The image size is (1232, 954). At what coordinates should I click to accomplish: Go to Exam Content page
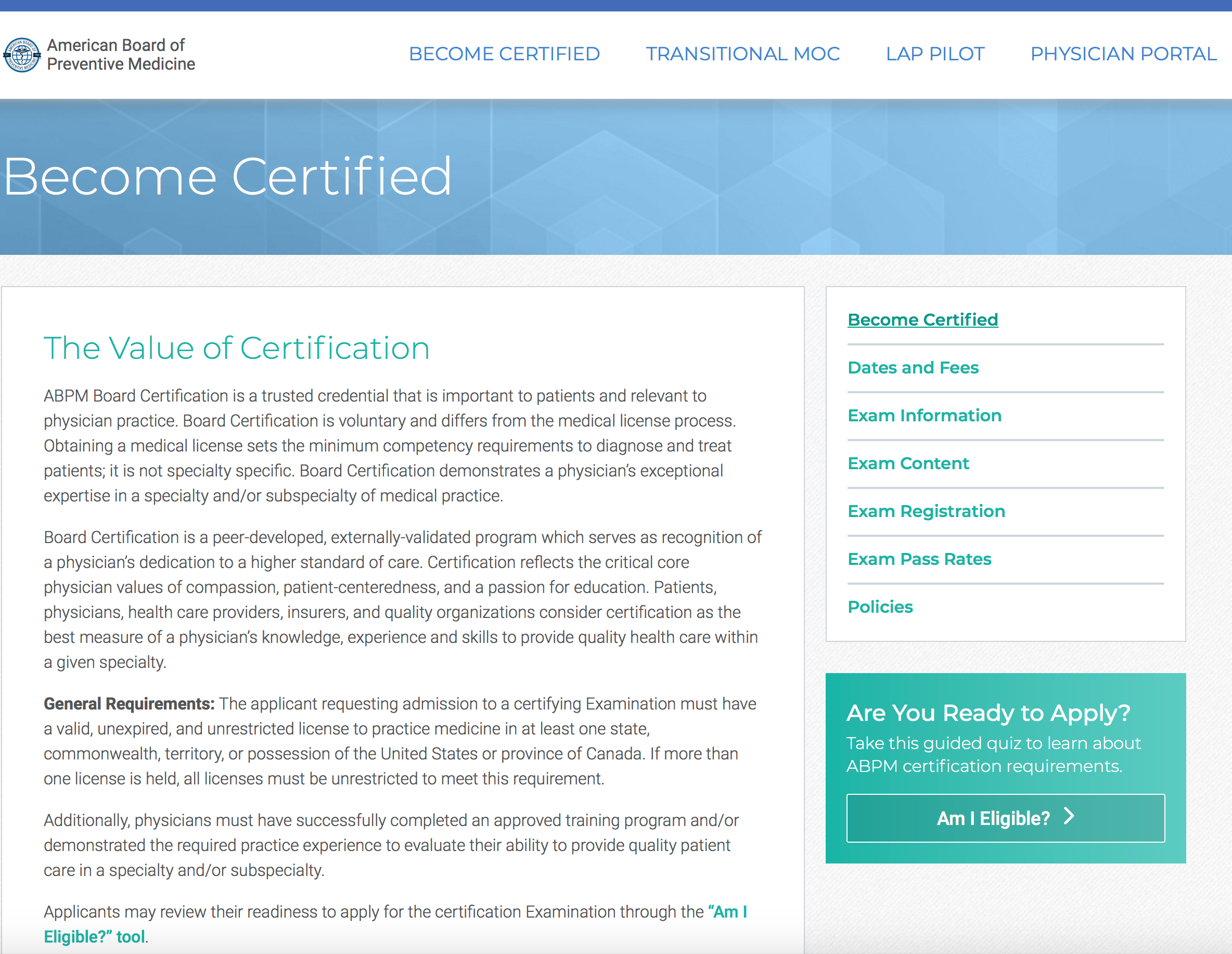908,464
